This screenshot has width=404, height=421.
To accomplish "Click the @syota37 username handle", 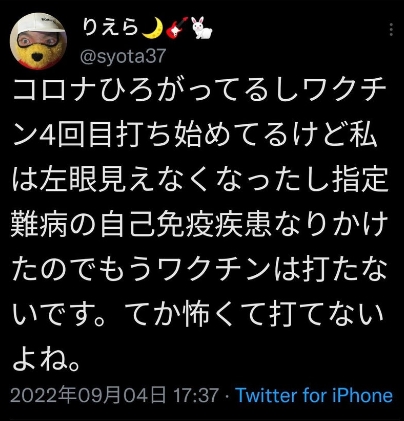I will coord(123,56).
